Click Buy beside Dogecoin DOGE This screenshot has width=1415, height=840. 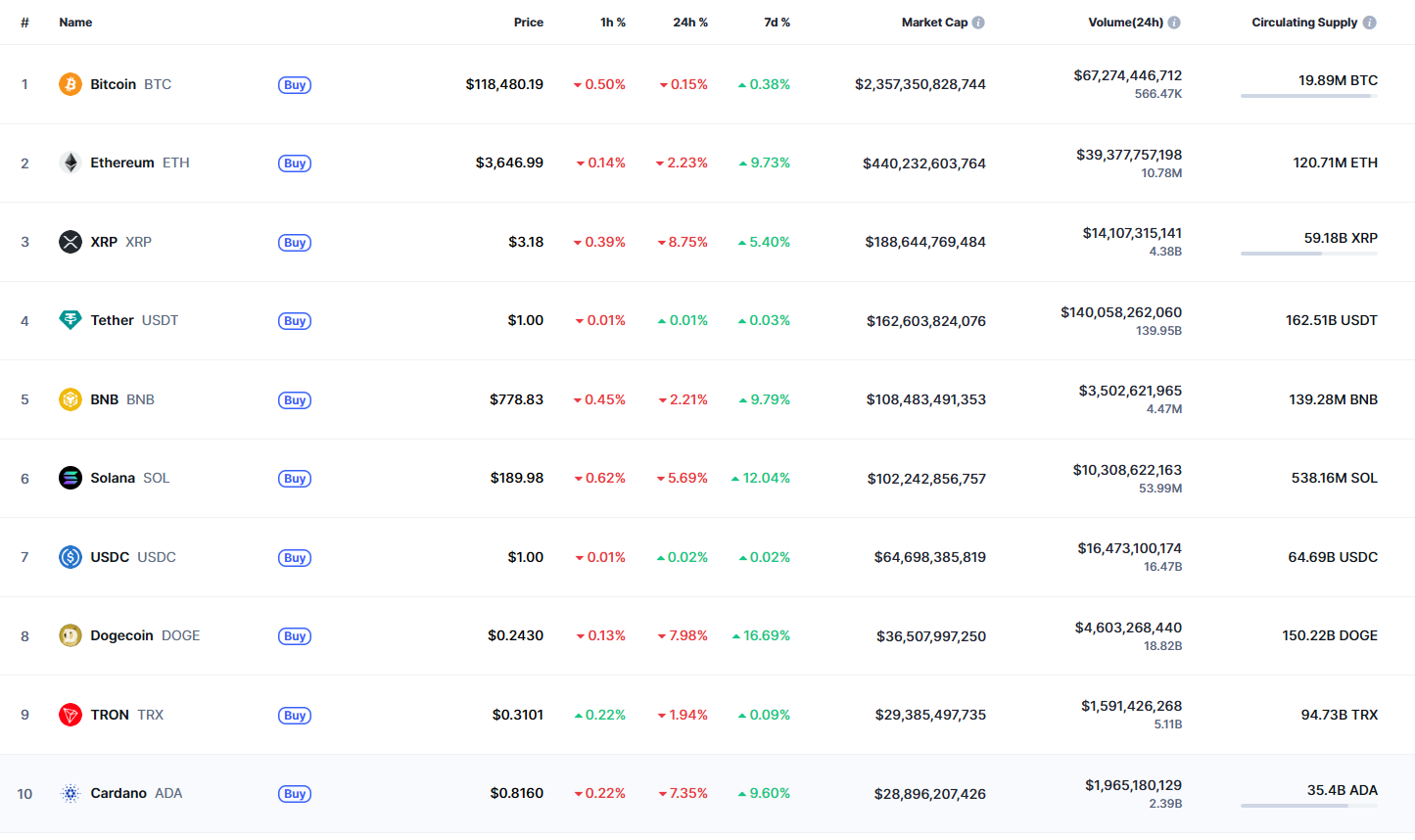pos(295,636)
